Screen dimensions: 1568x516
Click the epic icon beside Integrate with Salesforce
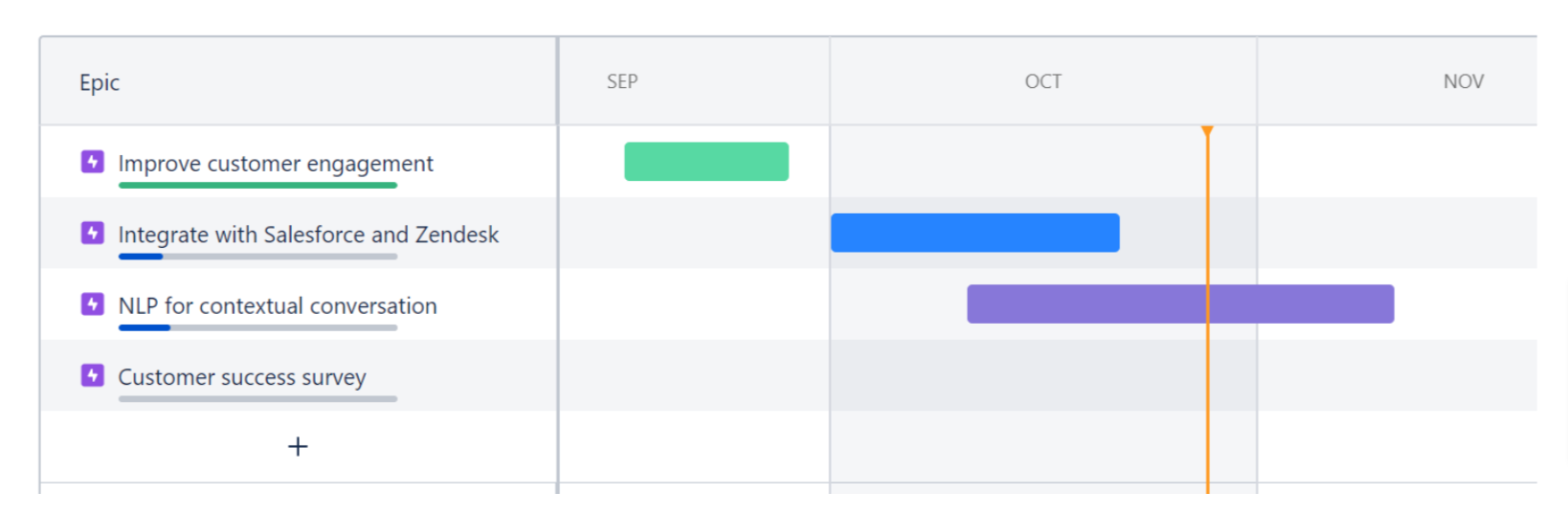point(92,233)
